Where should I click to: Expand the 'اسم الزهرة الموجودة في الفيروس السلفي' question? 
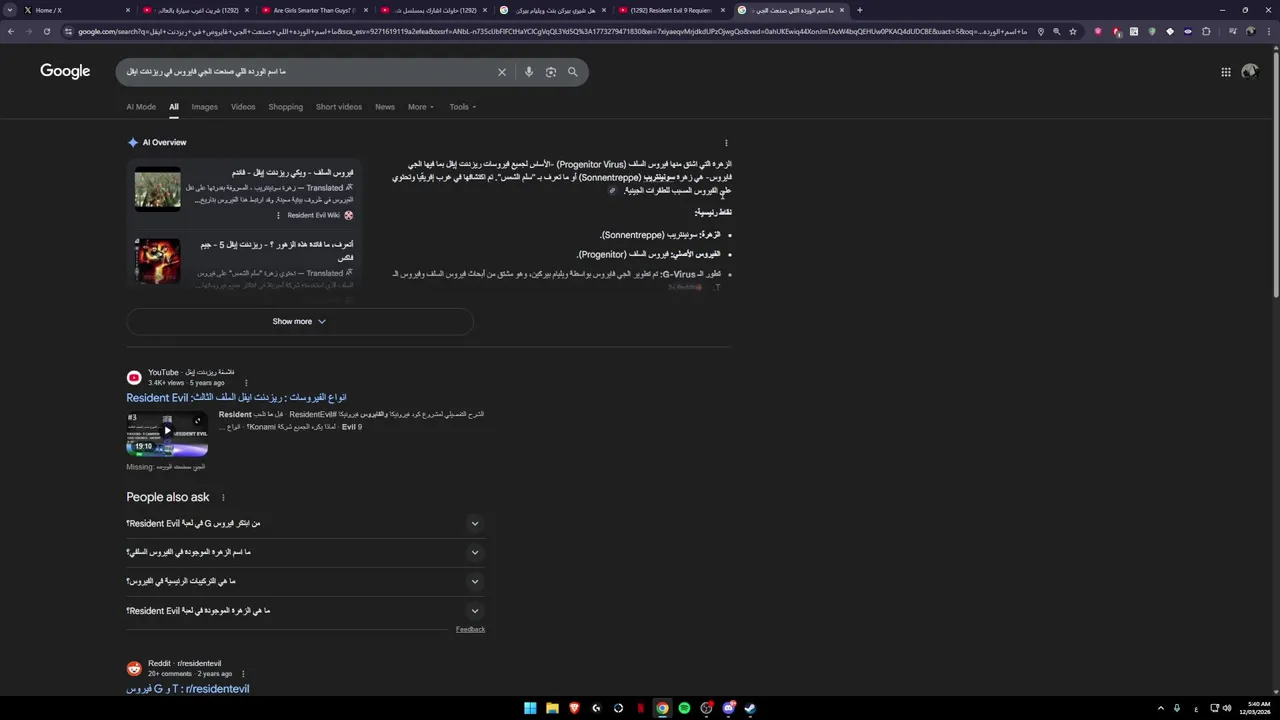click(304, 552)
